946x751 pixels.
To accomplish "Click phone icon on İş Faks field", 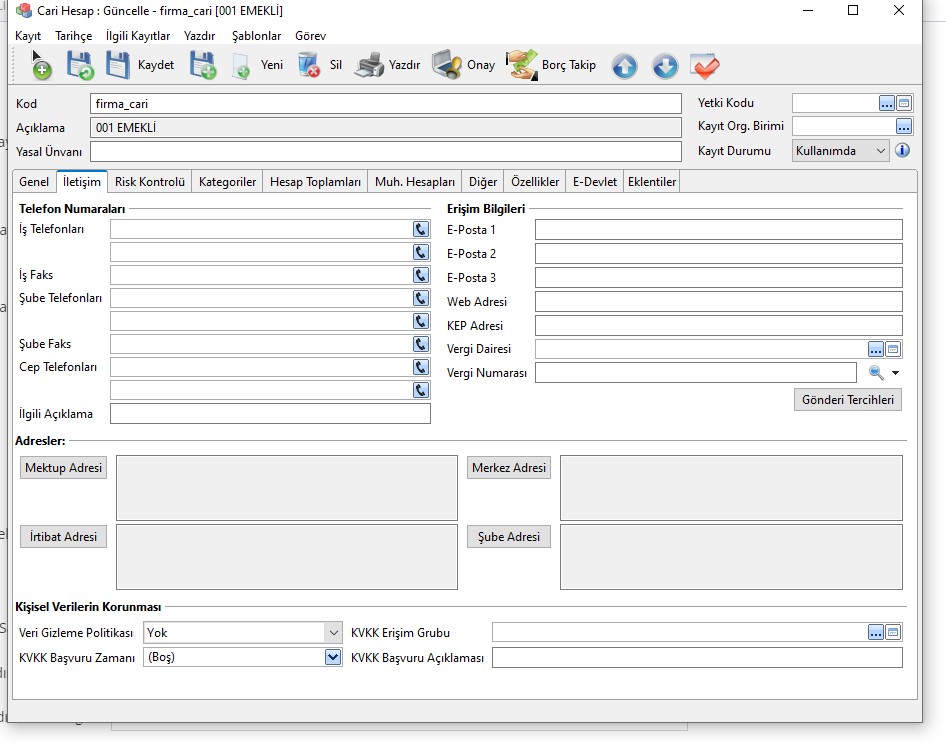I will coord(421,275).
